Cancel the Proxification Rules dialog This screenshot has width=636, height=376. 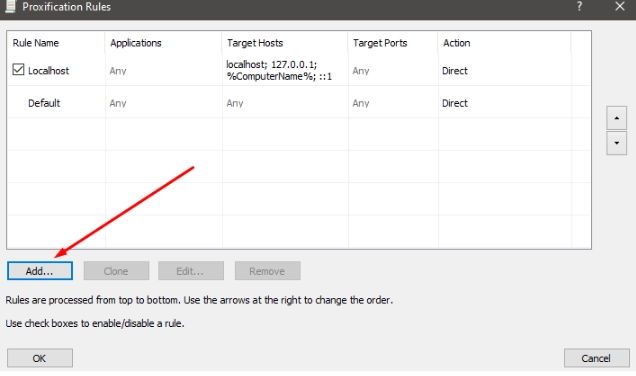597,358
